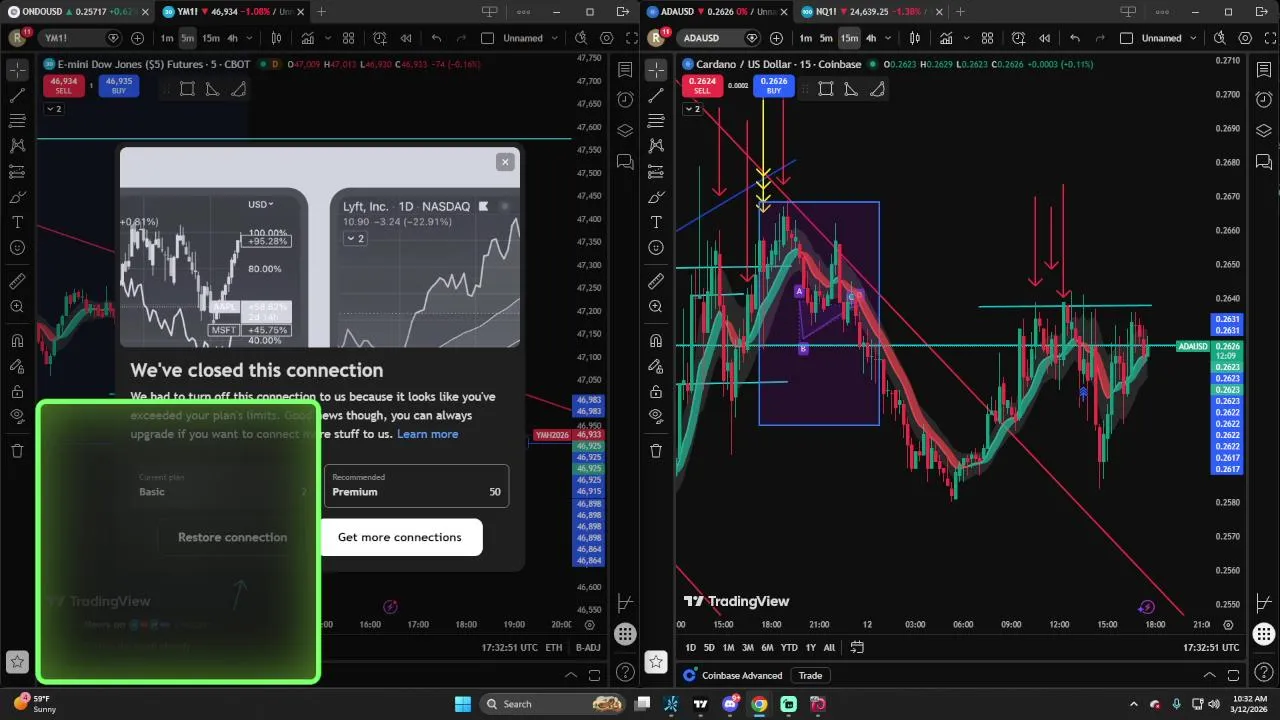Viewport: 1280px width, 720px height.
Task: Hide all drawings in ADAUSD sidebar
Action: pyautogui.click(x=656, y=416)
